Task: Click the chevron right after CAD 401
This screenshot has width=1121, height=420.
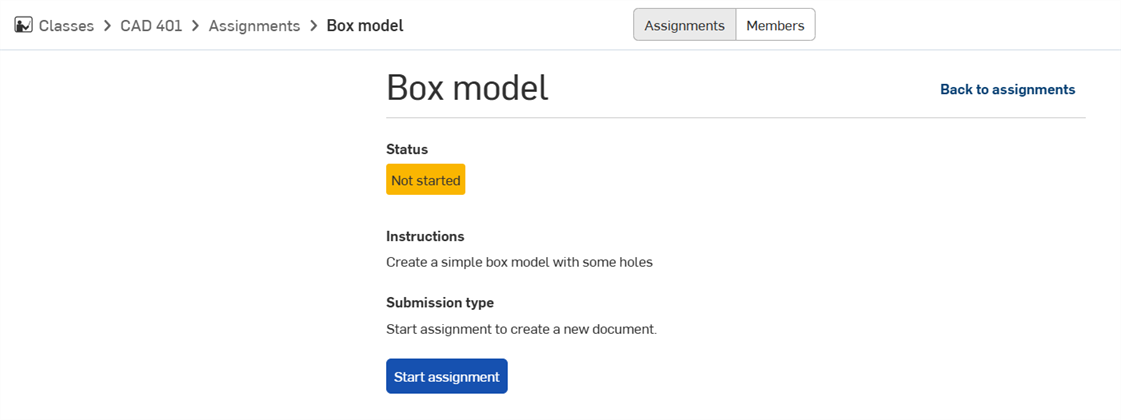Action: pos(195,26)
